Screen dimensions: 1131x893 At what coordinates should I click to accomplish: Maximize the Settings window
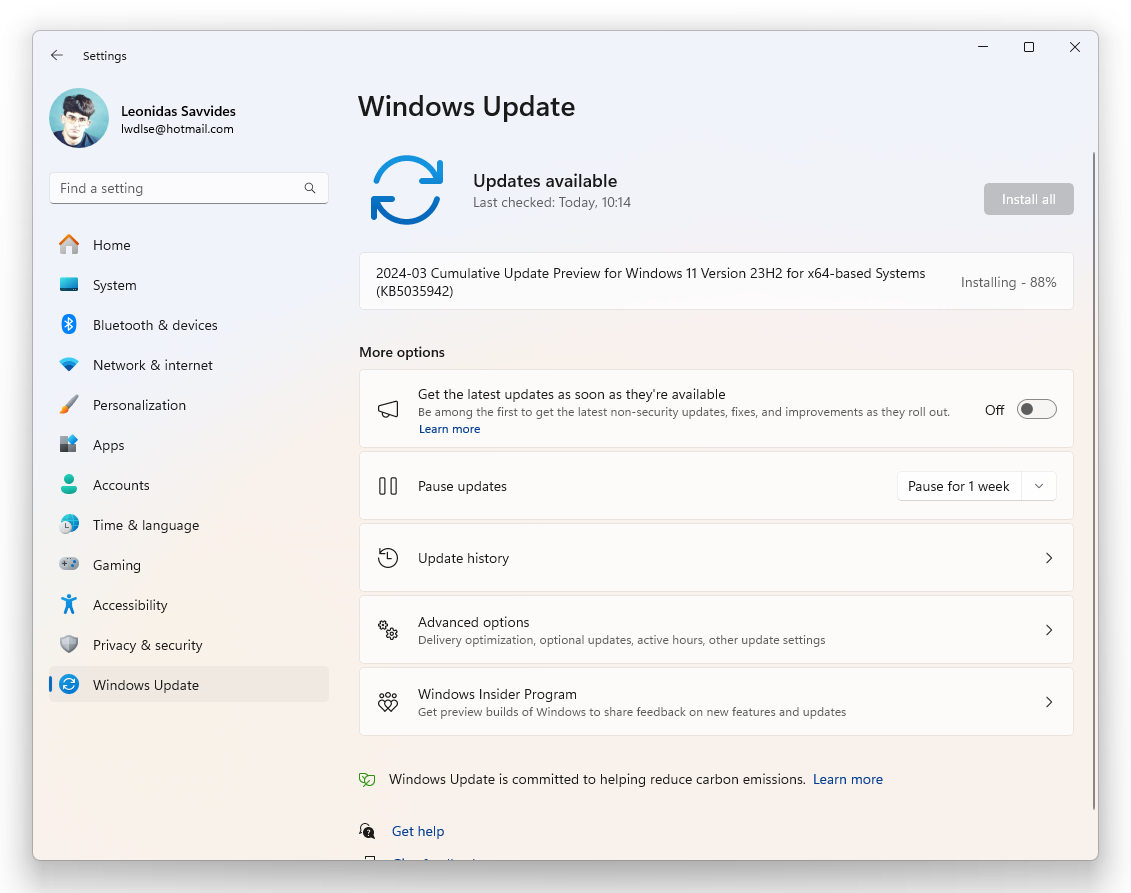(1029, 47)
